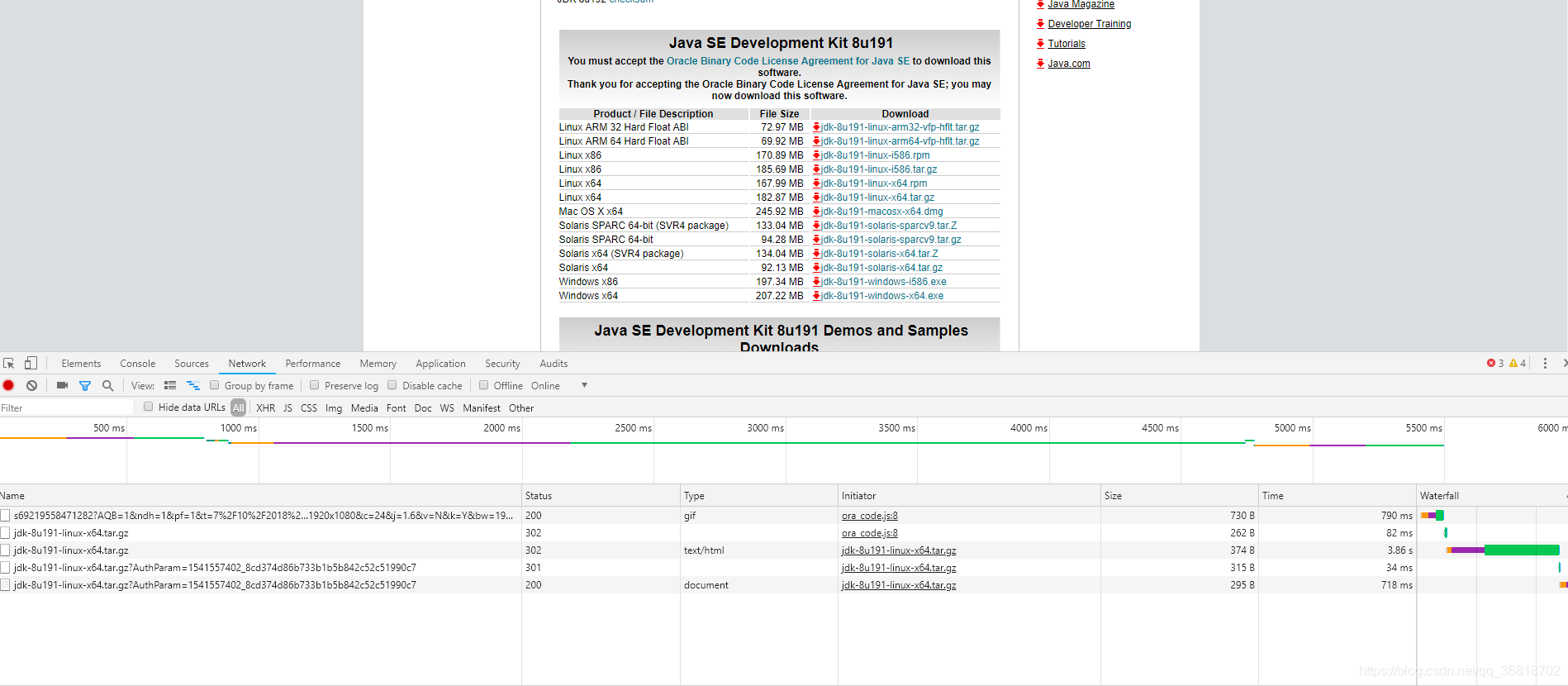
Task: Click the 1000 ms marker on timeline overview
Action: [239, 428]
